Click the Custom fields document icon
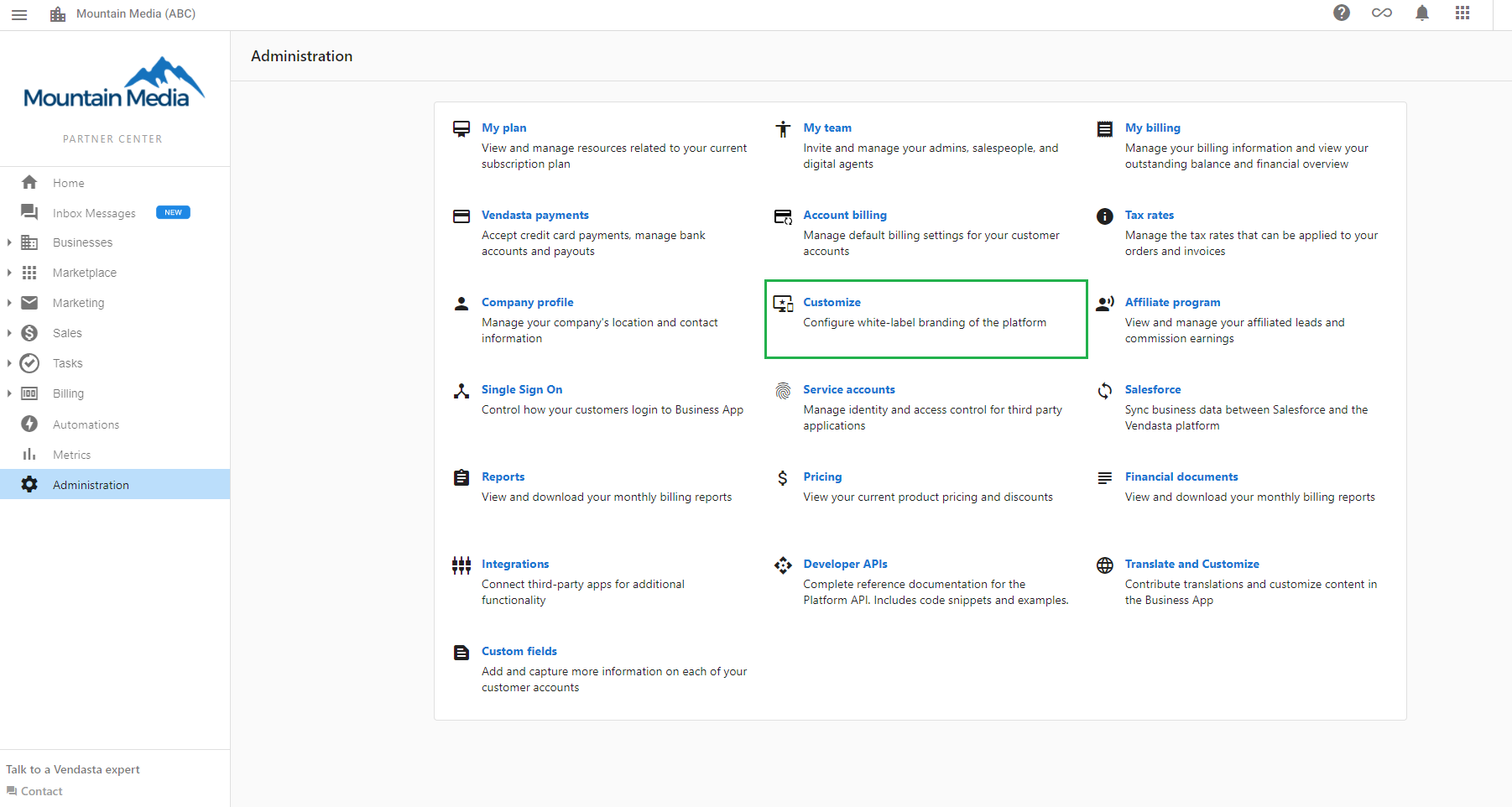The image size is (1512, 807). [x=461, y=652]
